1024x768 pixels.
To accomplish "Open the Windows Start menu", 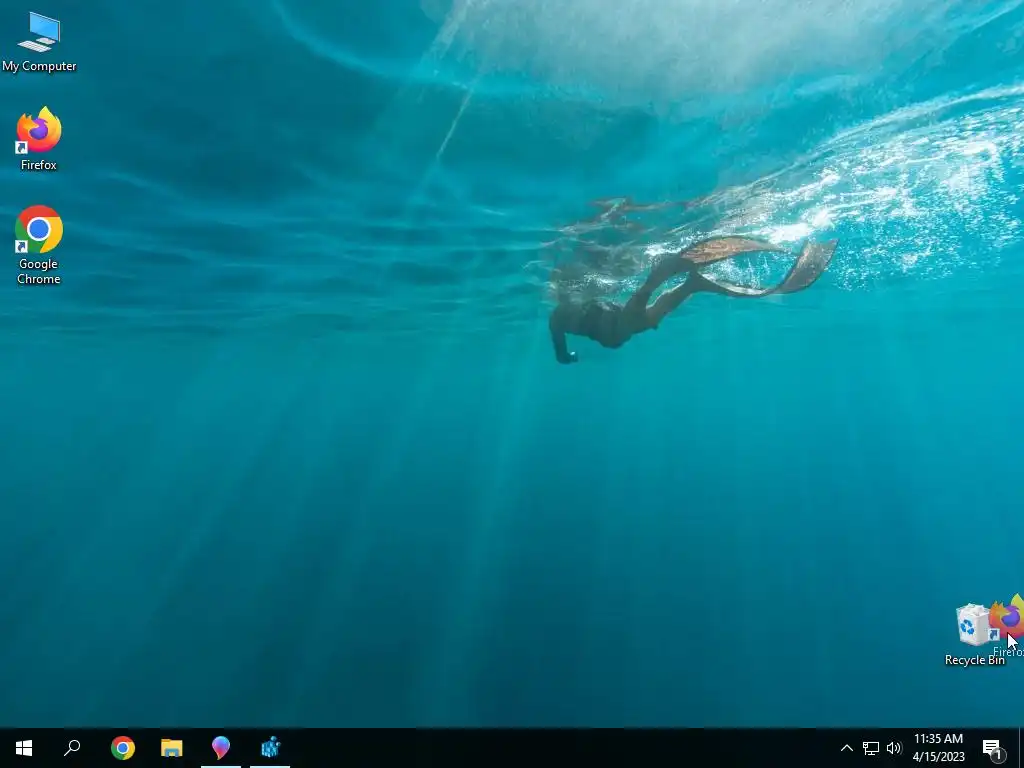I will (x=24, y=748).
